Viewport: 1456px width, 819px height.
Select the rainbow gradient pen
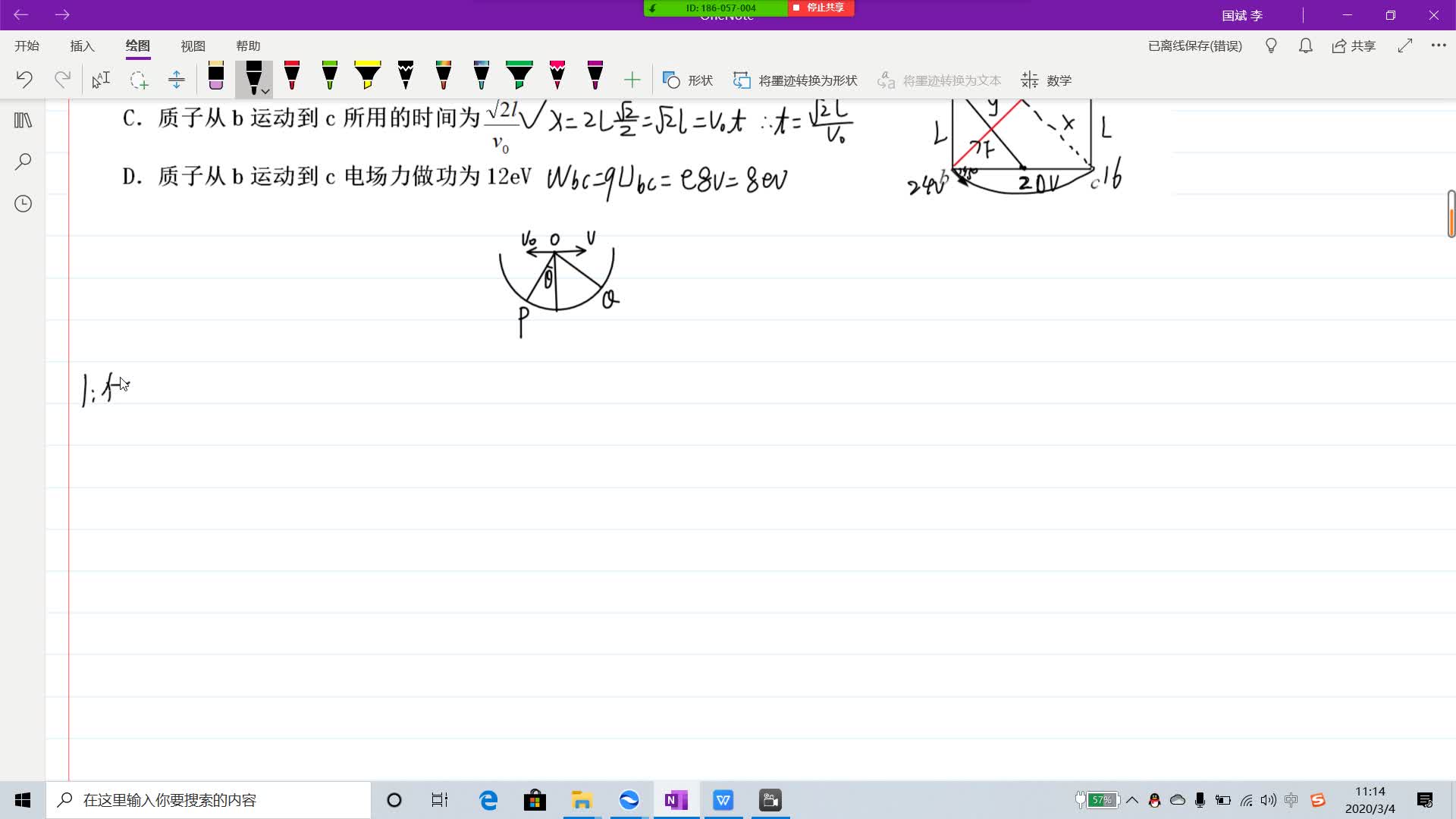(x=444, y=76)
